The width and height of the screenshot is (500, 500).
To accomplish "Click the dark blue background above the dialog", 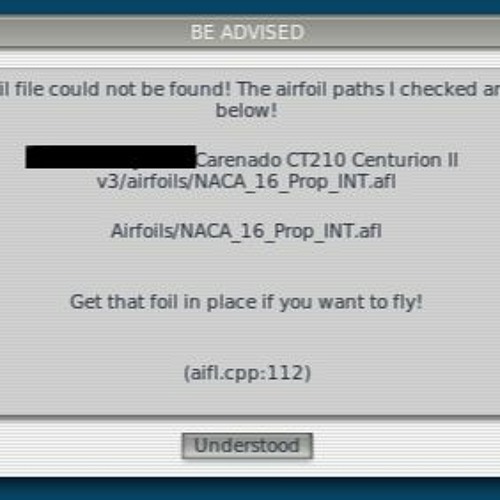I will point(250,7).
